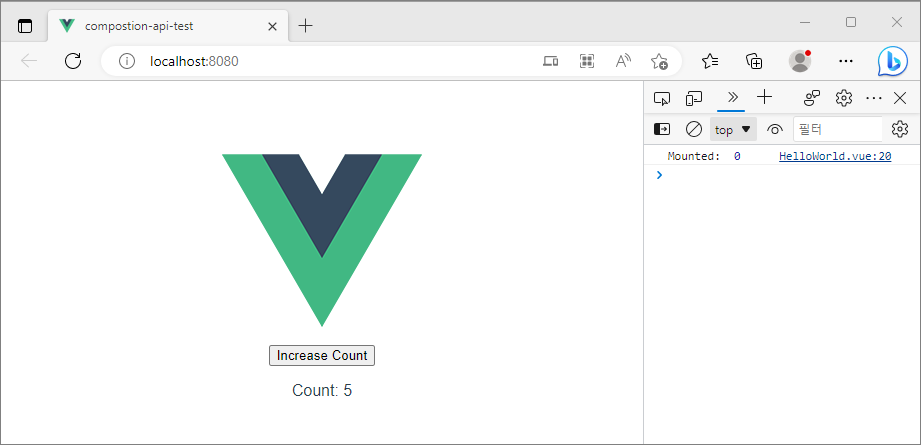Open the HelloWorld.vue:20 source link
Image resolution: width=921 pixels, height=445 pixels.
[835, 156]
